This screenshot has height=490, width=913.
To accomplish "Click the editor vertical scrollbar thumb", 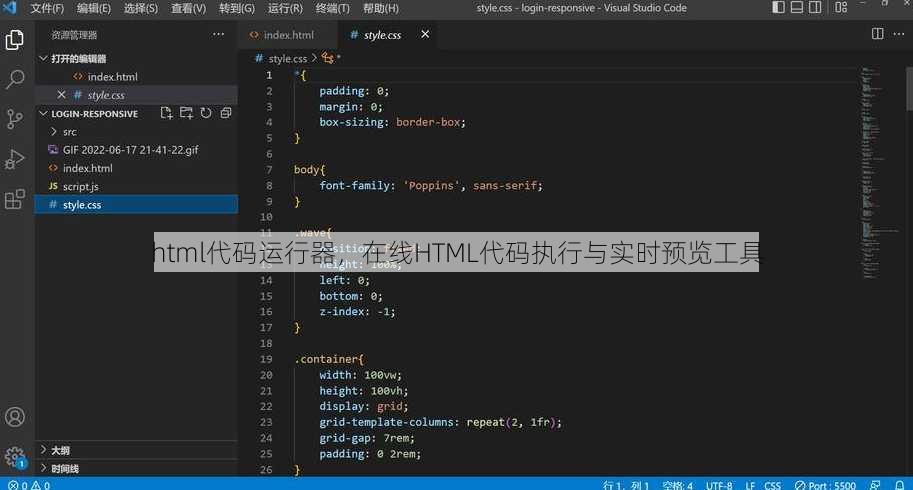I will [x=910, y=88].
